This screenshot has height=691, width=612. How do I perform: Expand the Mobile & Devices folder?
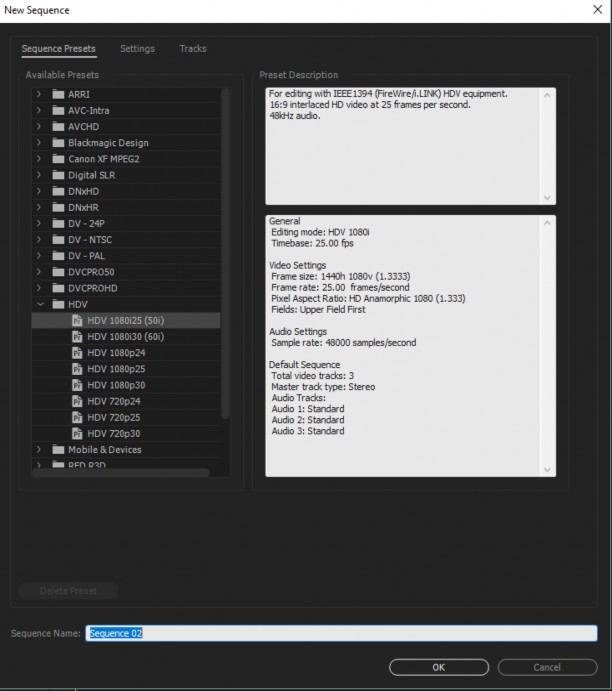(39, 450)
